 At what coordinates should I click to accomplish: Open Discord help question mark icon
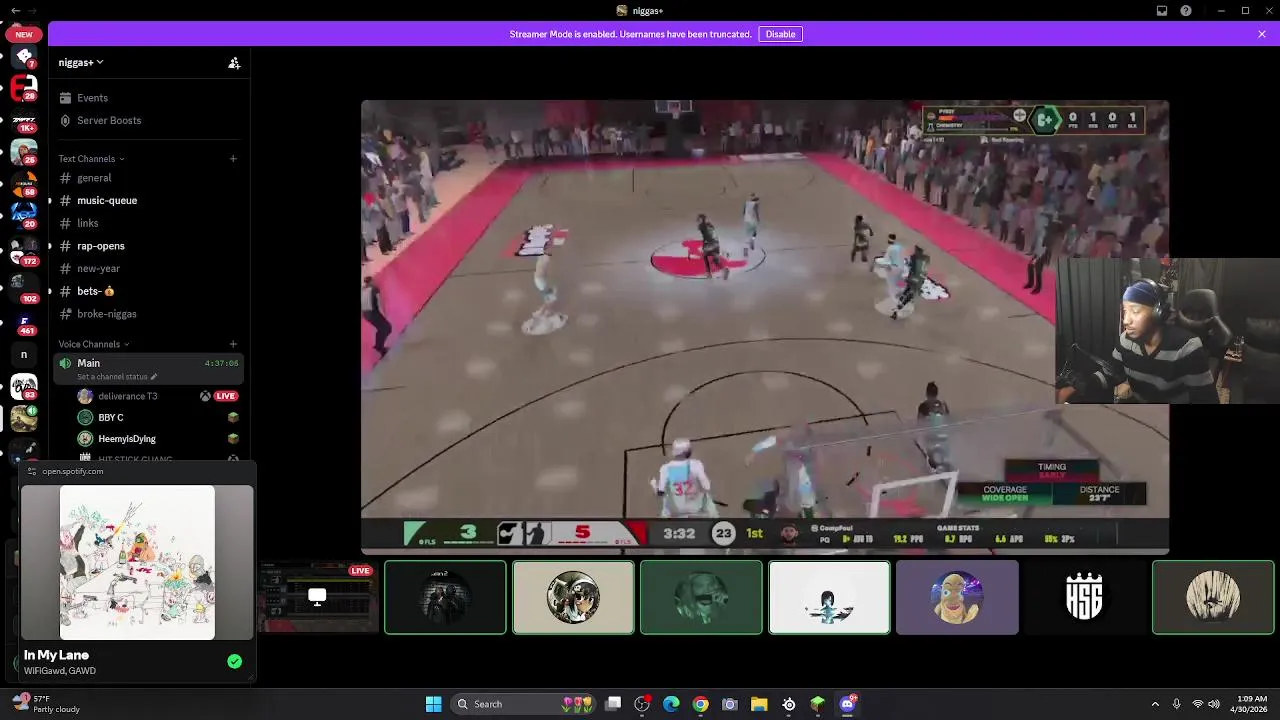(1186, 11)
